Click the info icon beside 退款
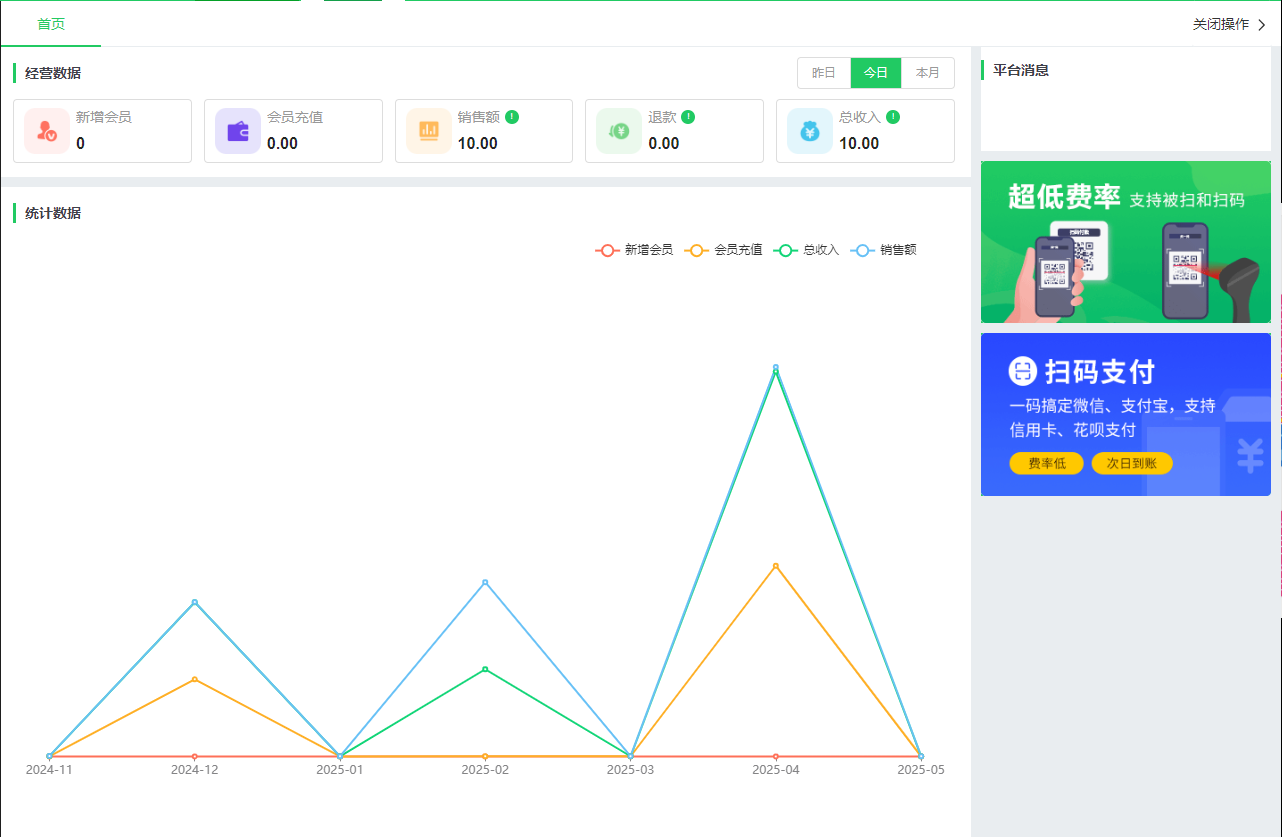Screen dimensions: 1282x837 (x=688, y=117)
